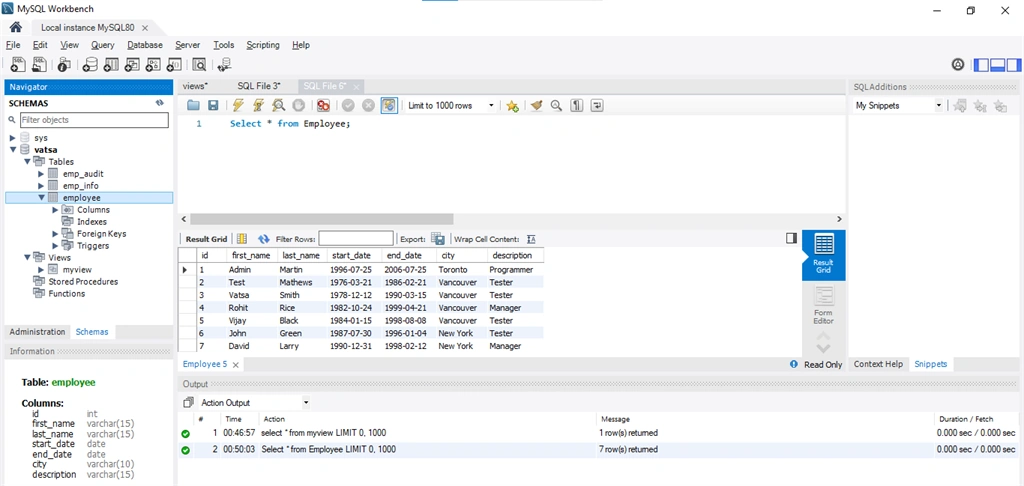Open find panel magnifier in editor toolbar
This screenshot has width=1024, height=486.
coord(556,105)
